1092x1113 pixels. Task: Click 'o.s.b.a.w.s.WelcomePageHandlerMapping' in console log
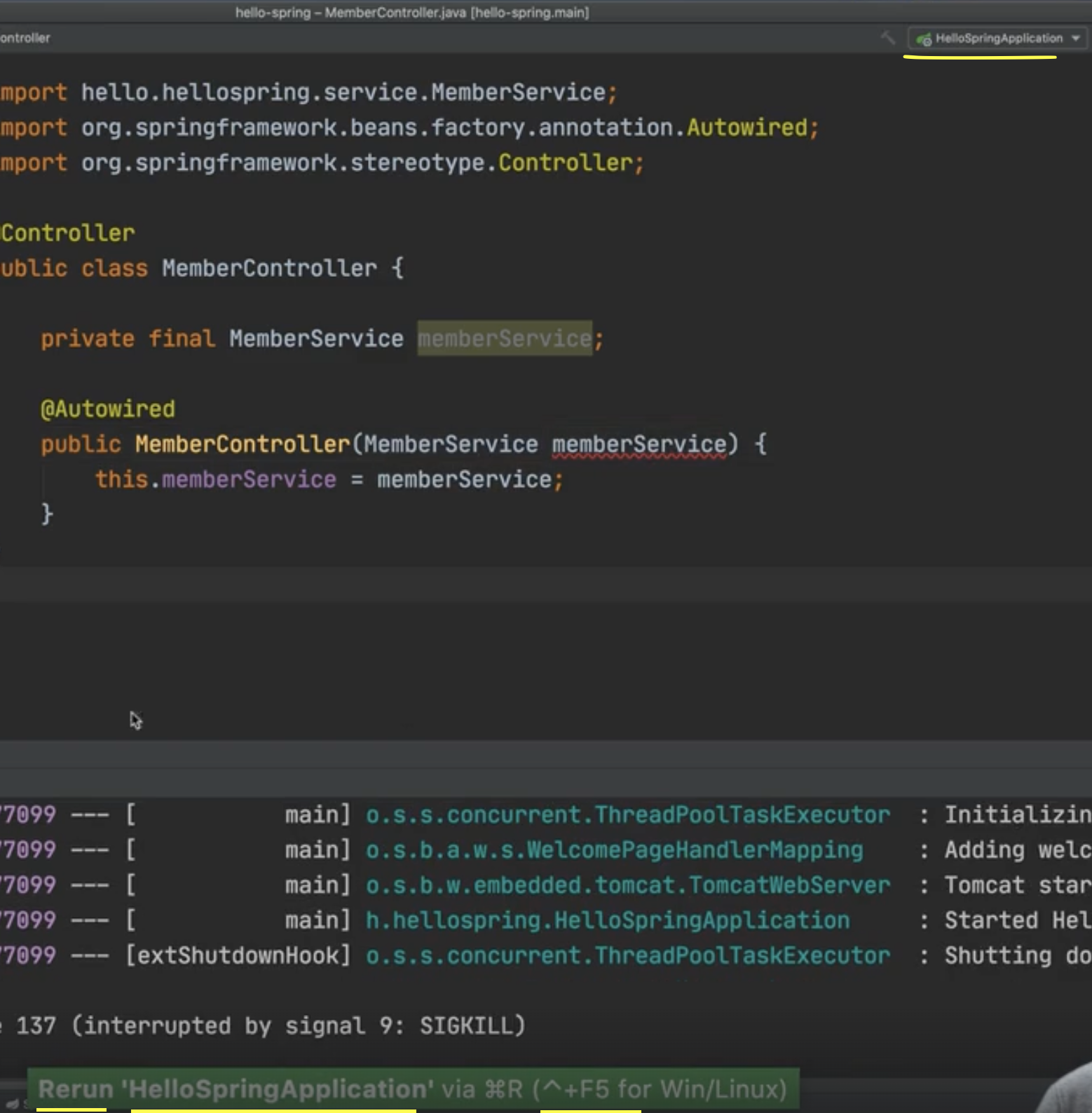[x=615, y=850]
